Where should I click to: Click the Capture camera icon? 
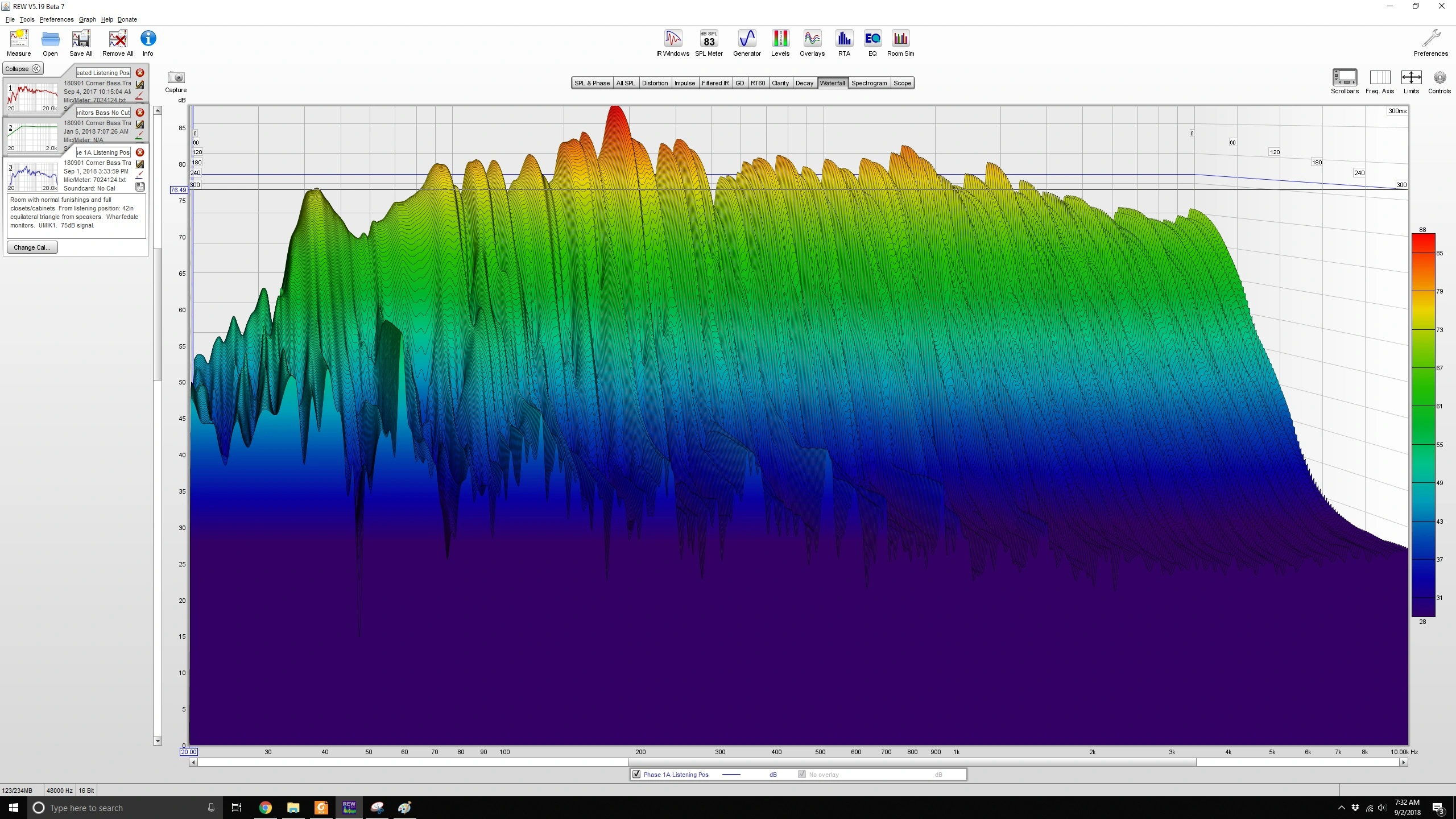point(176,78)
